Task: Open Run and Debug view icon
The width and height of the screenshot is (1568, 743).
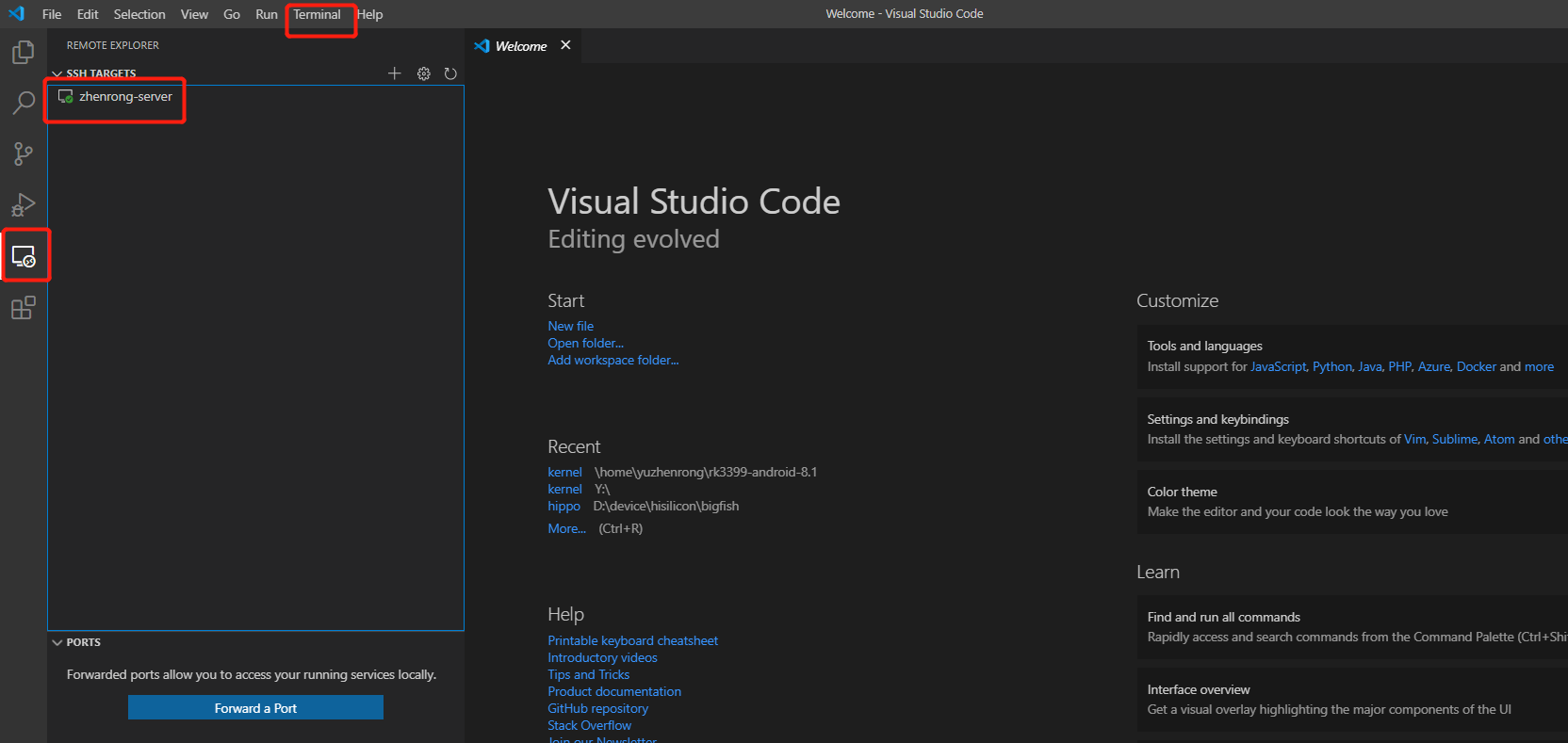Action: 24,204
